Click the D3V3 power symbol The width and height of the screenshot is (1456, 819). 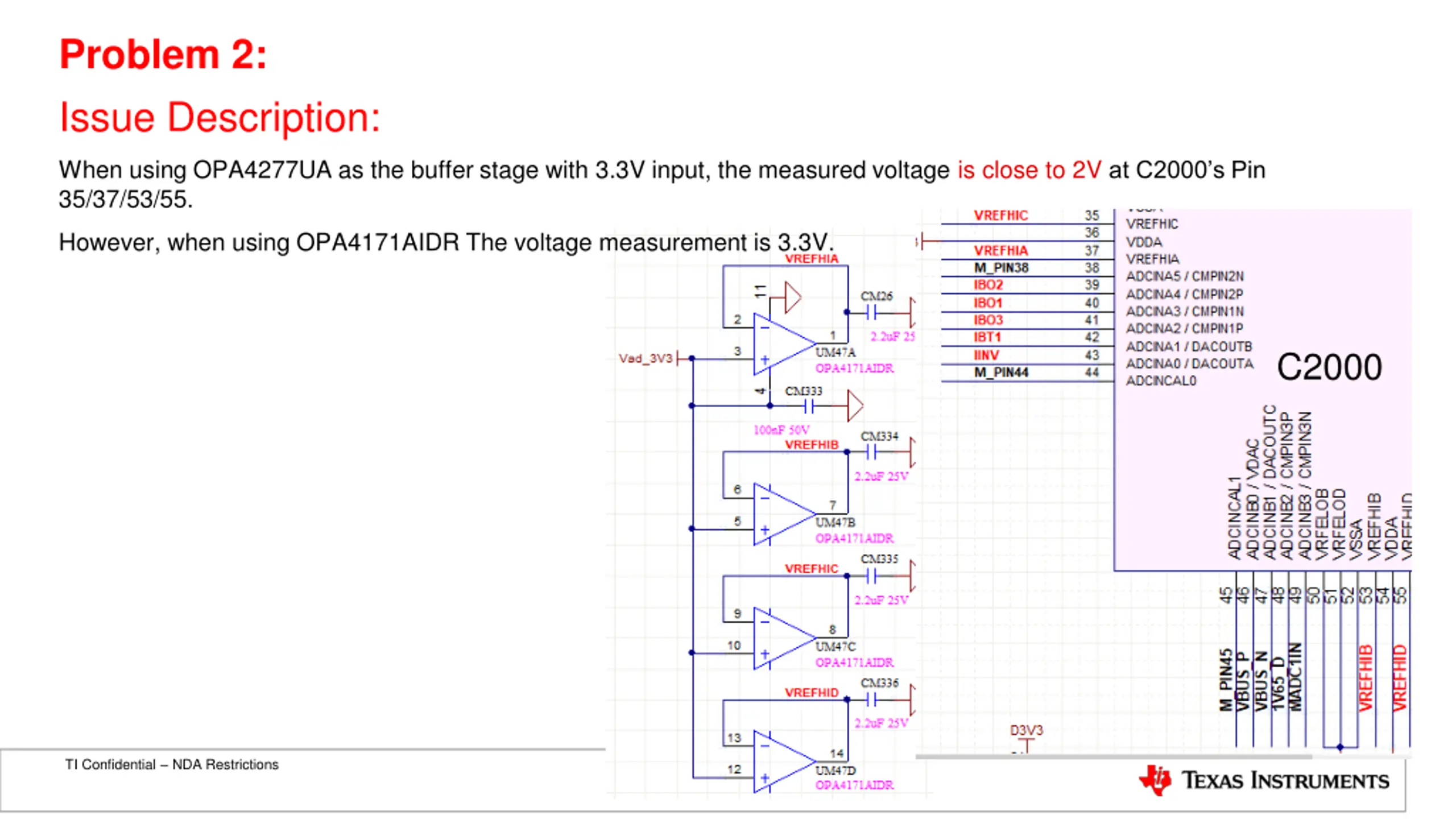tap(1026, 738)
